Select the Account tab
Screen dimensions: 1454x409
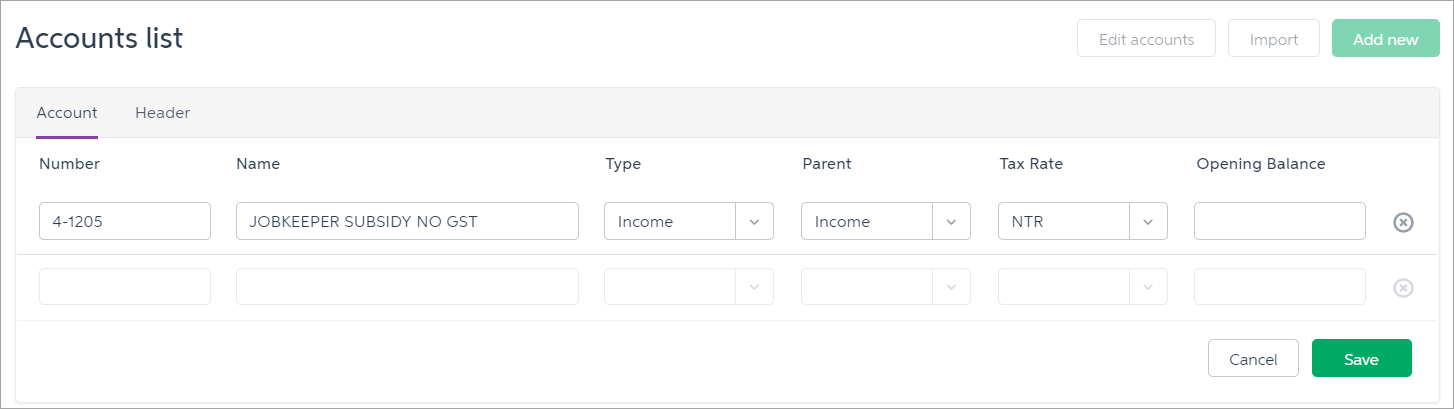point(67,113)
